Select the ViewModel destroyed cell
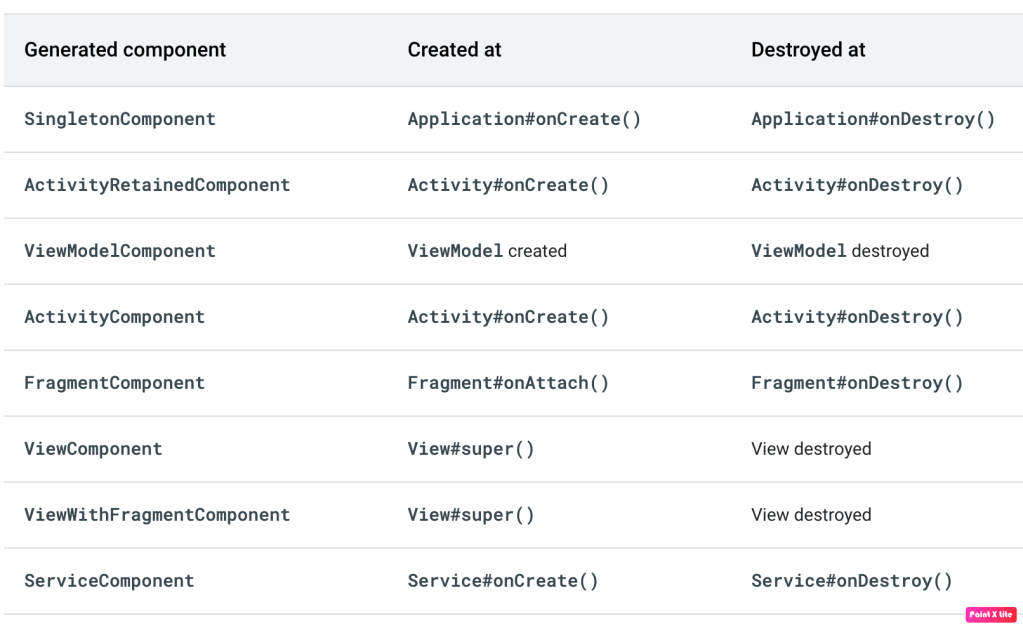 (x=840, y=251)
